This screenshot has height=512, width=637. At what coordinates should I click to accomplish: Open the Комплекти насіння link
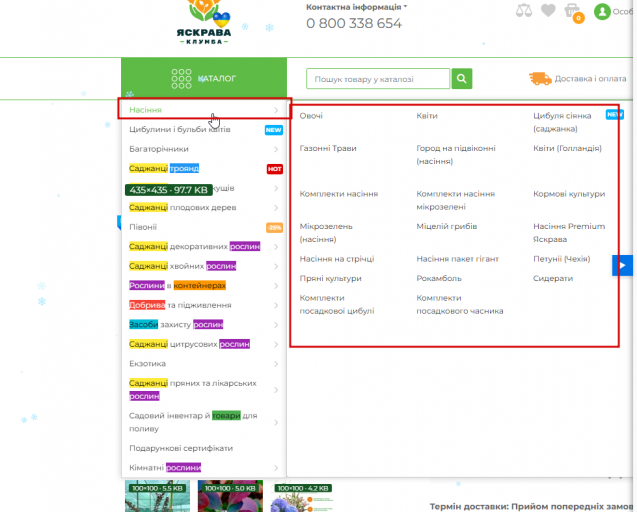(x=339, y=194)
